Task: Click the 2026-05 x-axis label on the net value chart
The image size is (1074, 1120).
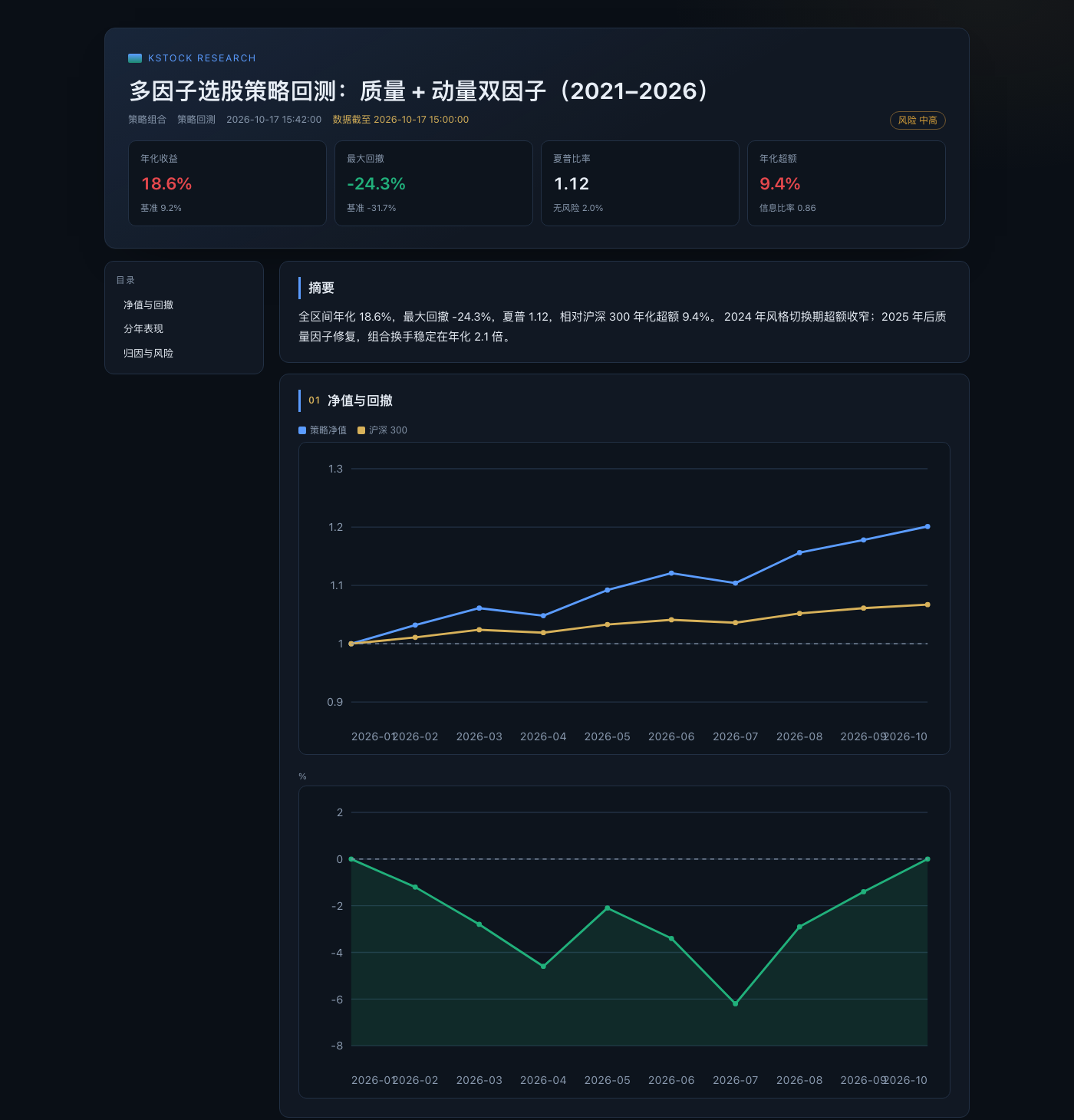Action: (608, 736)
